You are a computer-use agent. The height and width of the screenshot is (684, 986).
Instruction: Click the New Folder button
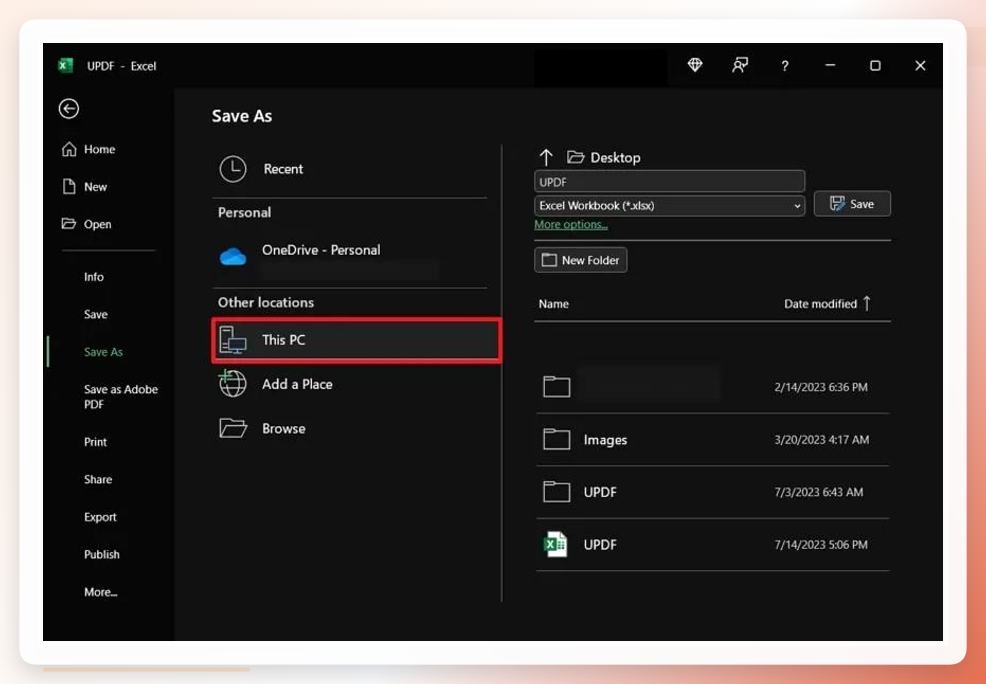click(580, 260)
